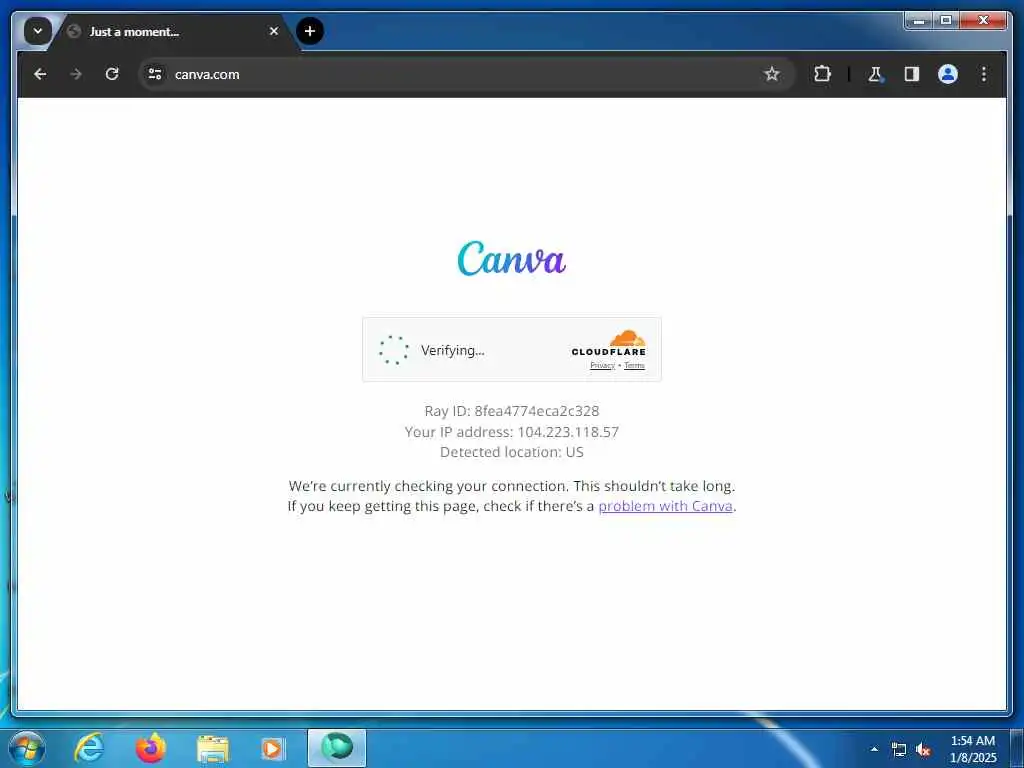The height and width of the screenshot is (768, 1024).
Task: Click the 'Detected location: US' text
Action: coord(511,452)
